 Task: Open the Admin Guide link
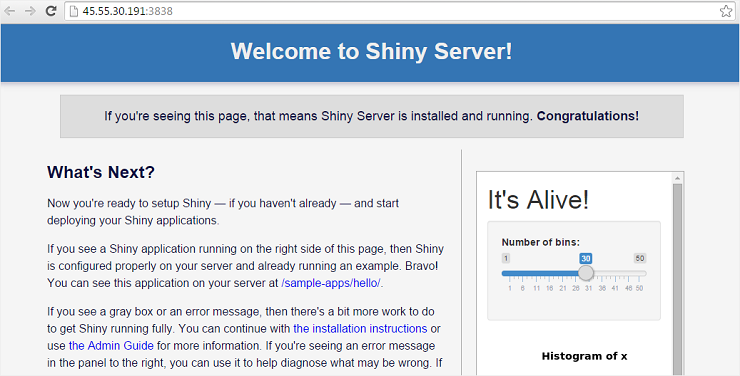(x=111, y=345)
